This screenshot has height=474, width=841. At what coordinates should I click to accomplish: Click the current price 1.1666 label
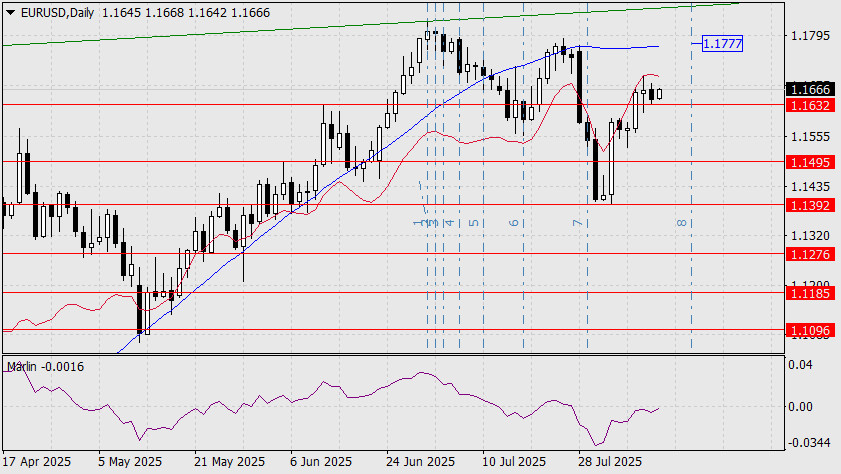810,89
